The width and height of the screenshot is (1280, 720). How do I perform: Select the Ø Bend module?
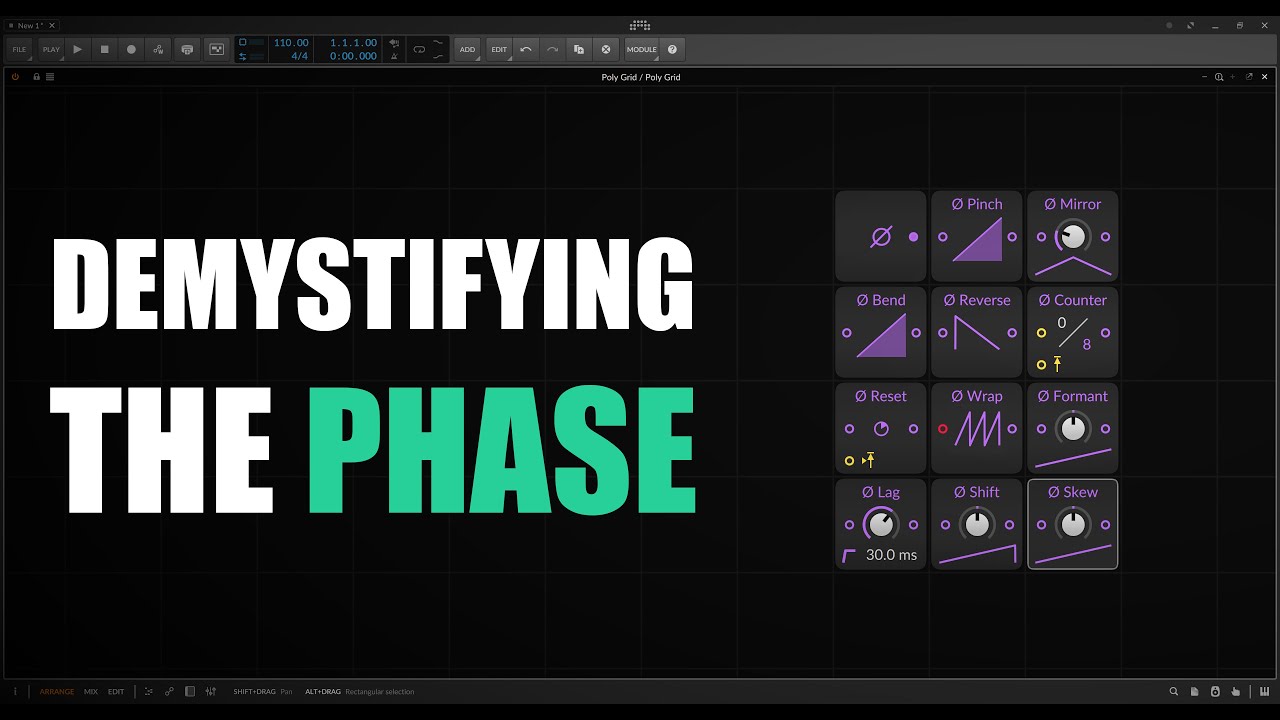click(x=881, y=333)
